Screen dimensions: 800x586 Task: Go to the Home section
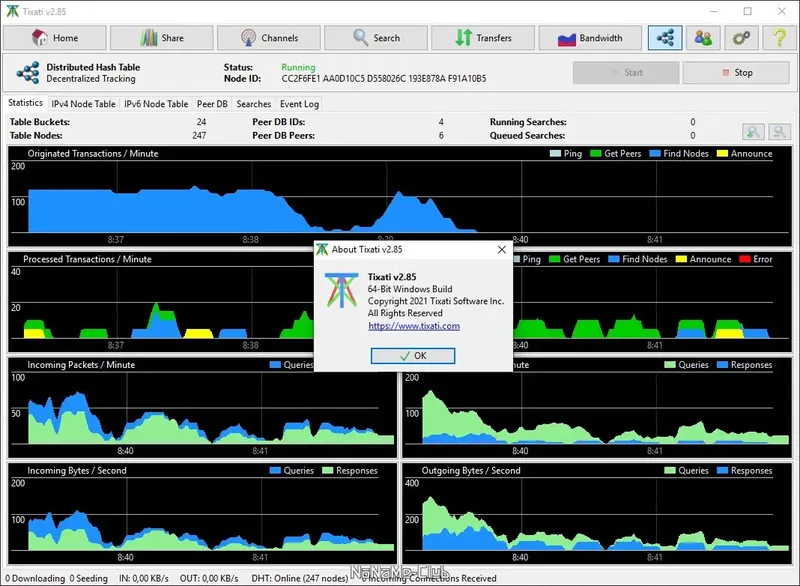[x=55, y=38]
